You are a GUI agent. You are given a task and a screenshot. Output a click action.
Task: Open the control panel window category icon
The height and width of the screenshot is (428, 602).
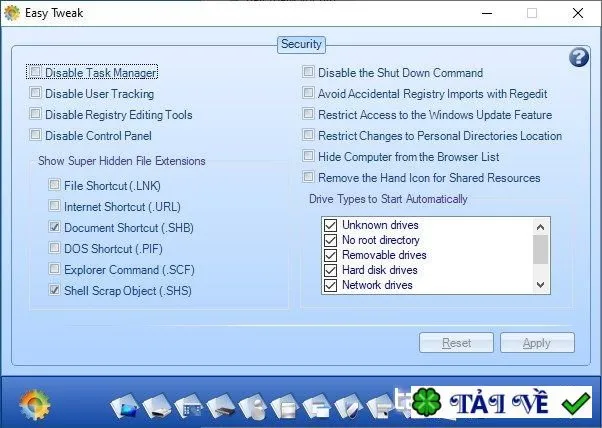(x=189, y=406)
